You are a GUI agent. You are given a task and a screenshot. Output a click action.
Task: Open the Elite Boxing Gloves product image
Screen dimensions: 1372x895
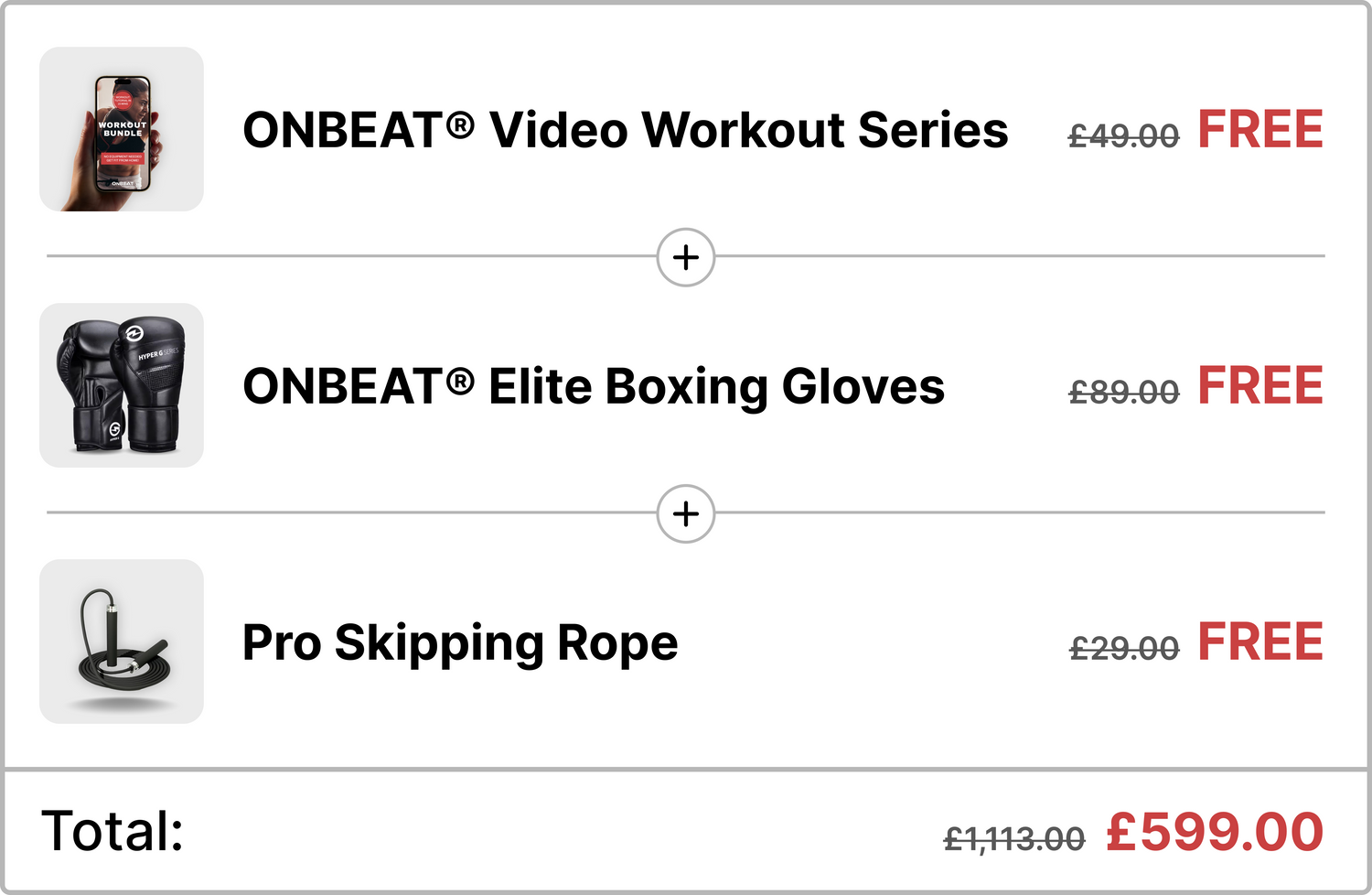[x=122, y=385]
